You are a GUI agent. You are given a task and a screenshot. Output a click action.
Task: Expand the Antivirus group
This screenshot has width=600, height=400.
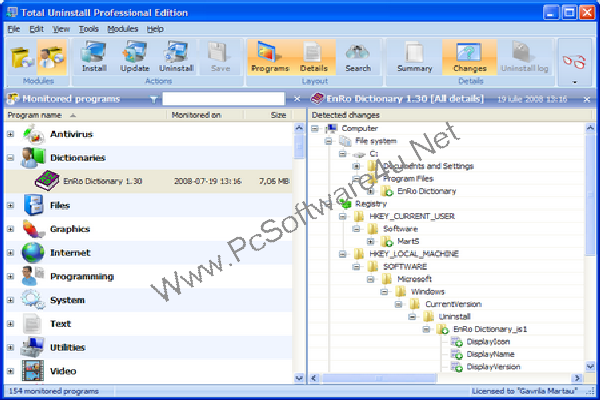[x=10, y=134]
